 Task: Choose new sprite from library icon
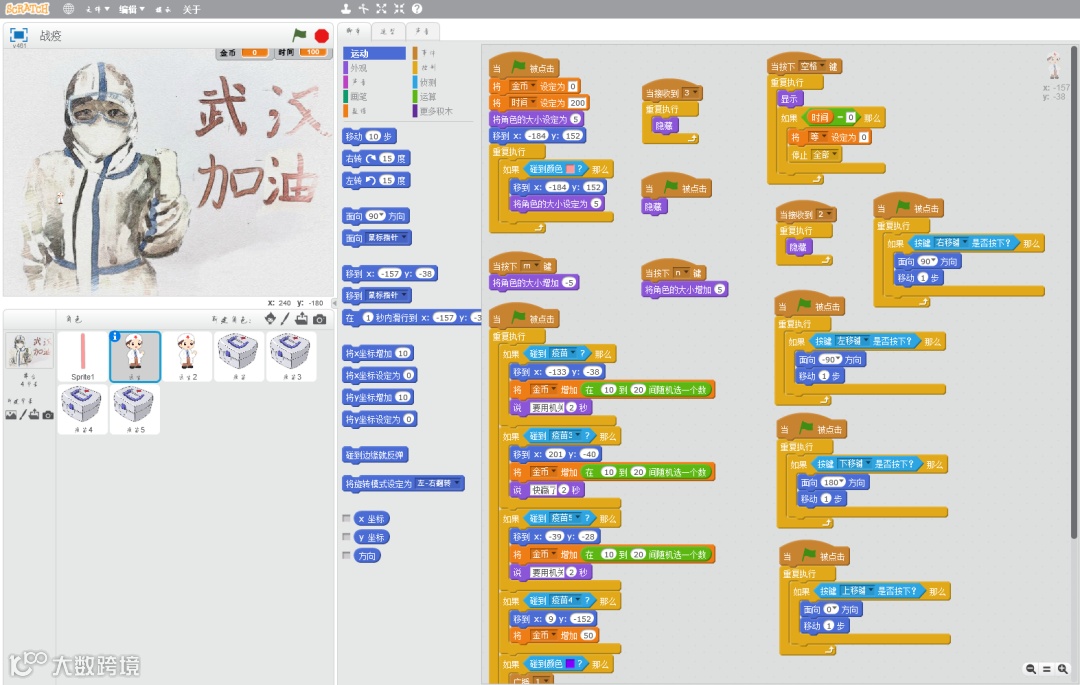coord(270,319)
